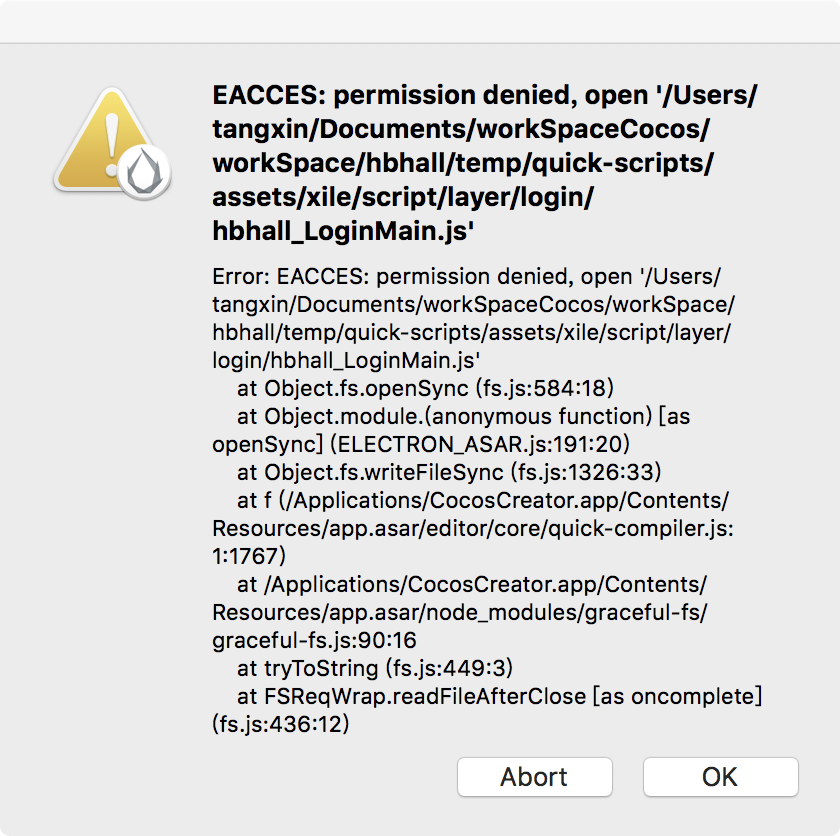Click the final (fs.js:436:12) text
The width and height of the screenshot is (840, 836).
click(281, 722)
